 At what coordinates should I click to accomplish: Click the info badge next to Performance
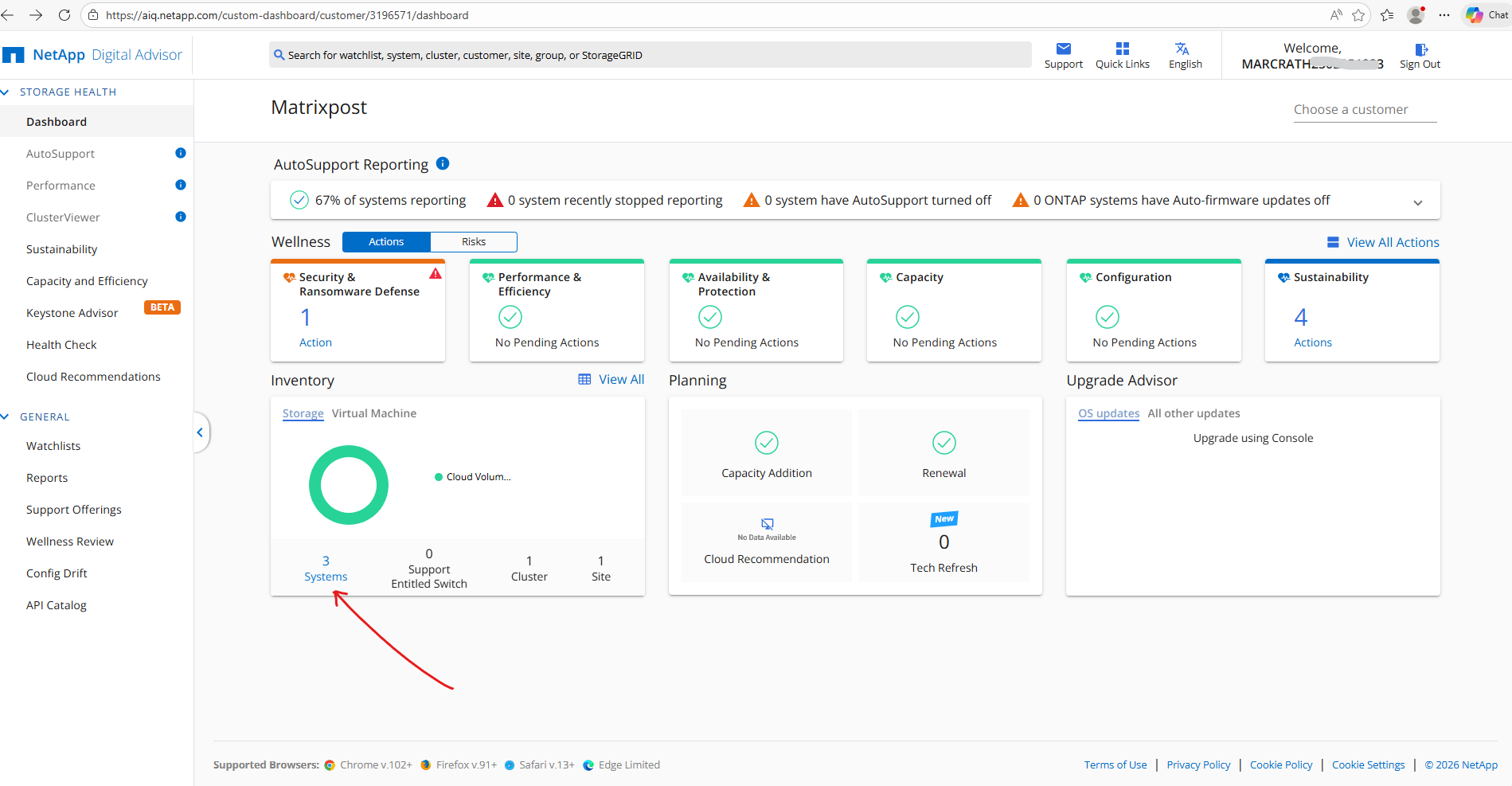click(181, 185)
